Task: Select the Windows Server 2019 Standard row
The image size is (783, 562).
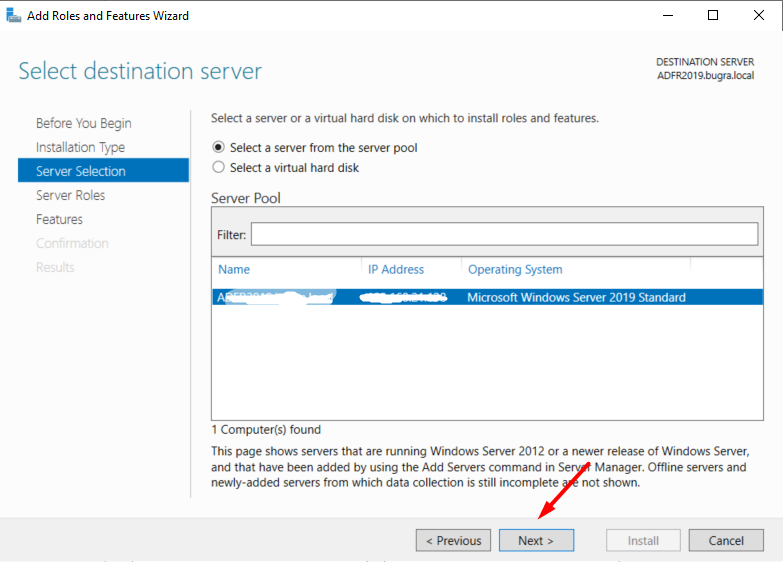Action: (487, 297)
